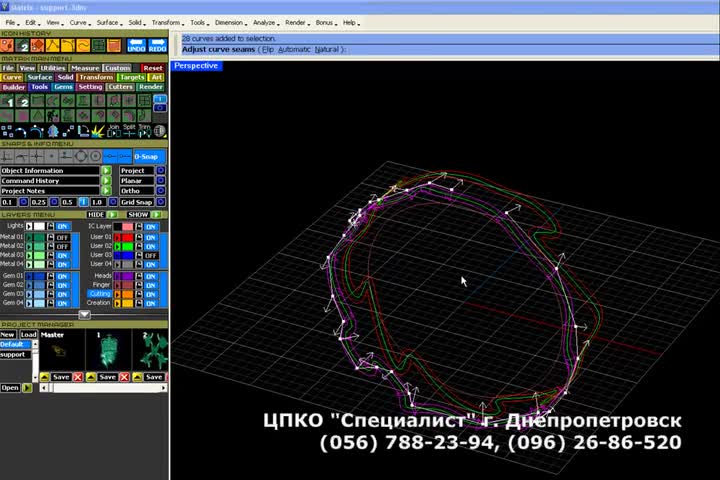Click the REDO arrow icon

(x=157, y=45)
